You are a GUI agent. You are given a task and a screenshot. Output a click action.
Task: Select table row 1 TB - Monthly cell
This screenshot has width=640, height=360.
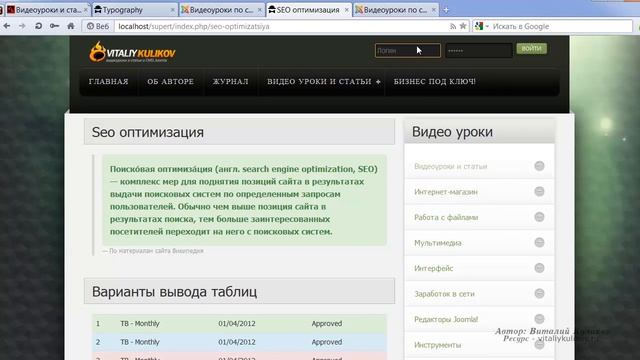pyautogui.click(x=140, y=324)
